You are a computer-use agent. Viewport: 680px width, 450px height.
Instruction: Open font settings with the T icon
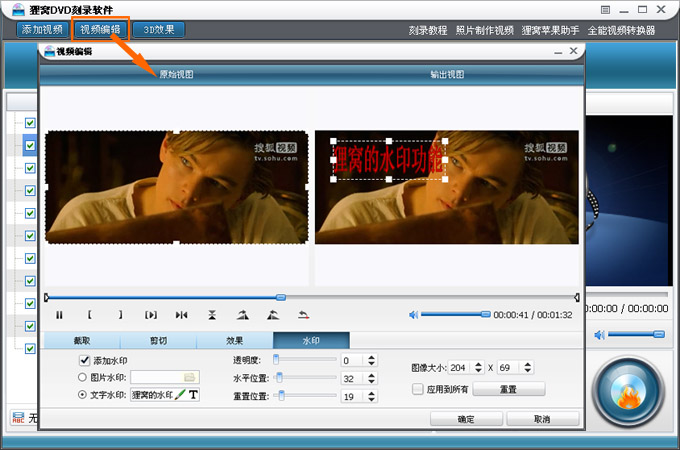[x=193, y=395]
